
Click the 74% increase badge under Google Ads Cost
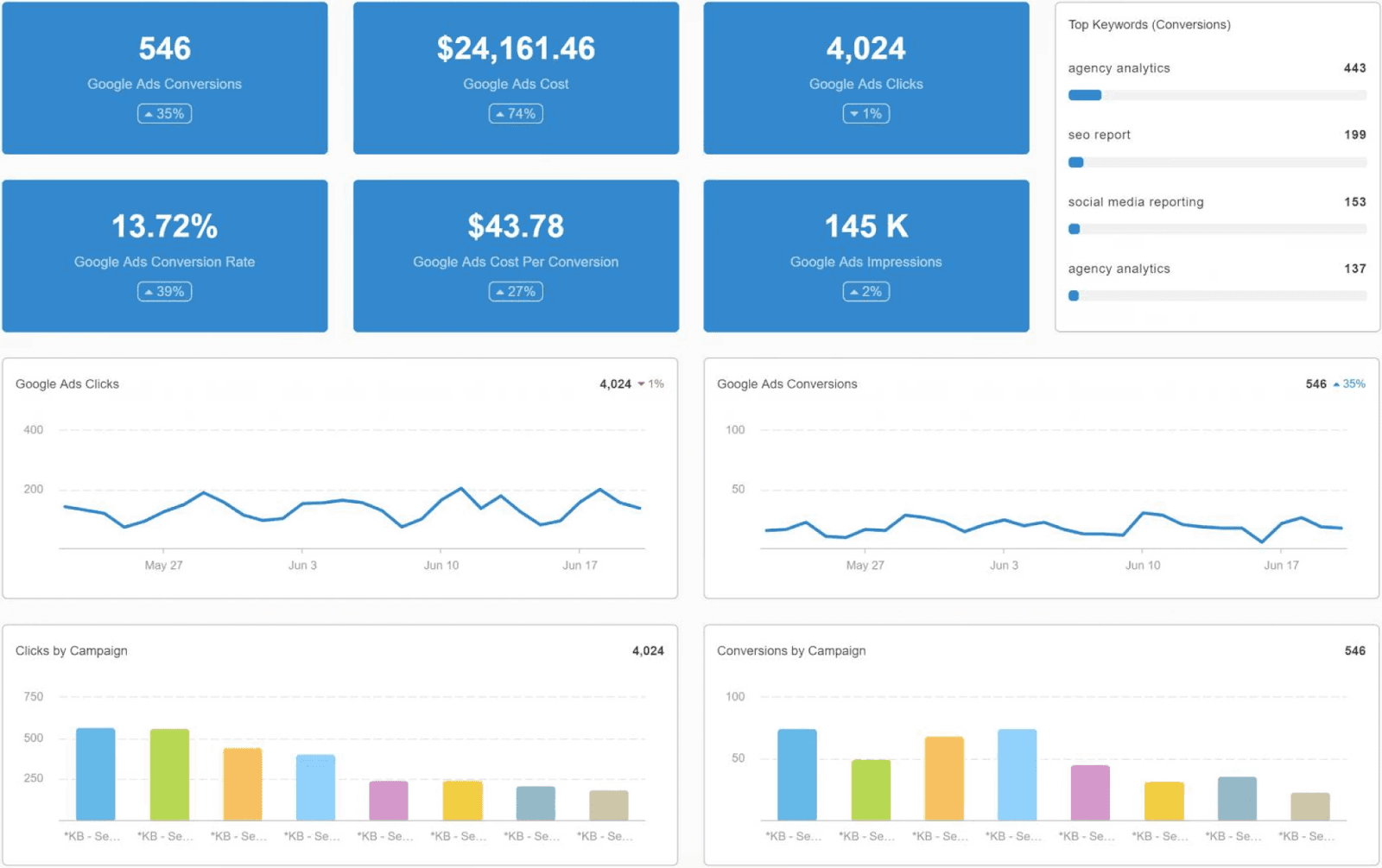pyautogui.click(x=516, y=114)
